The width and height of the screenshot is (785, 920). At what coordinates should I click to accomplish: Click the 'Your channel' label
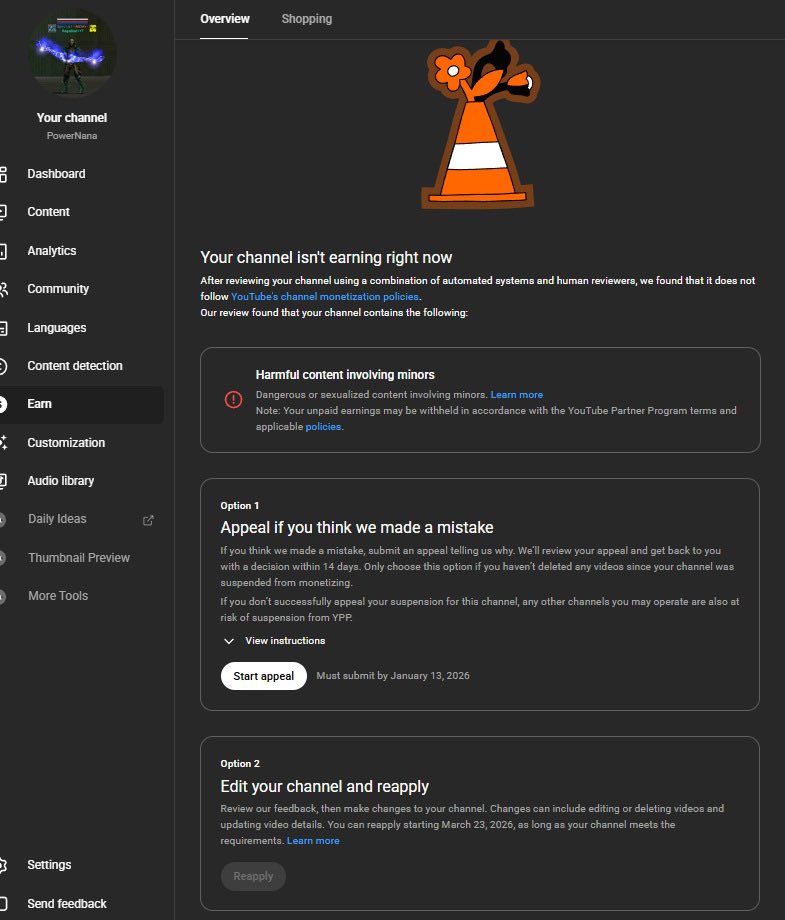[72, 118]
